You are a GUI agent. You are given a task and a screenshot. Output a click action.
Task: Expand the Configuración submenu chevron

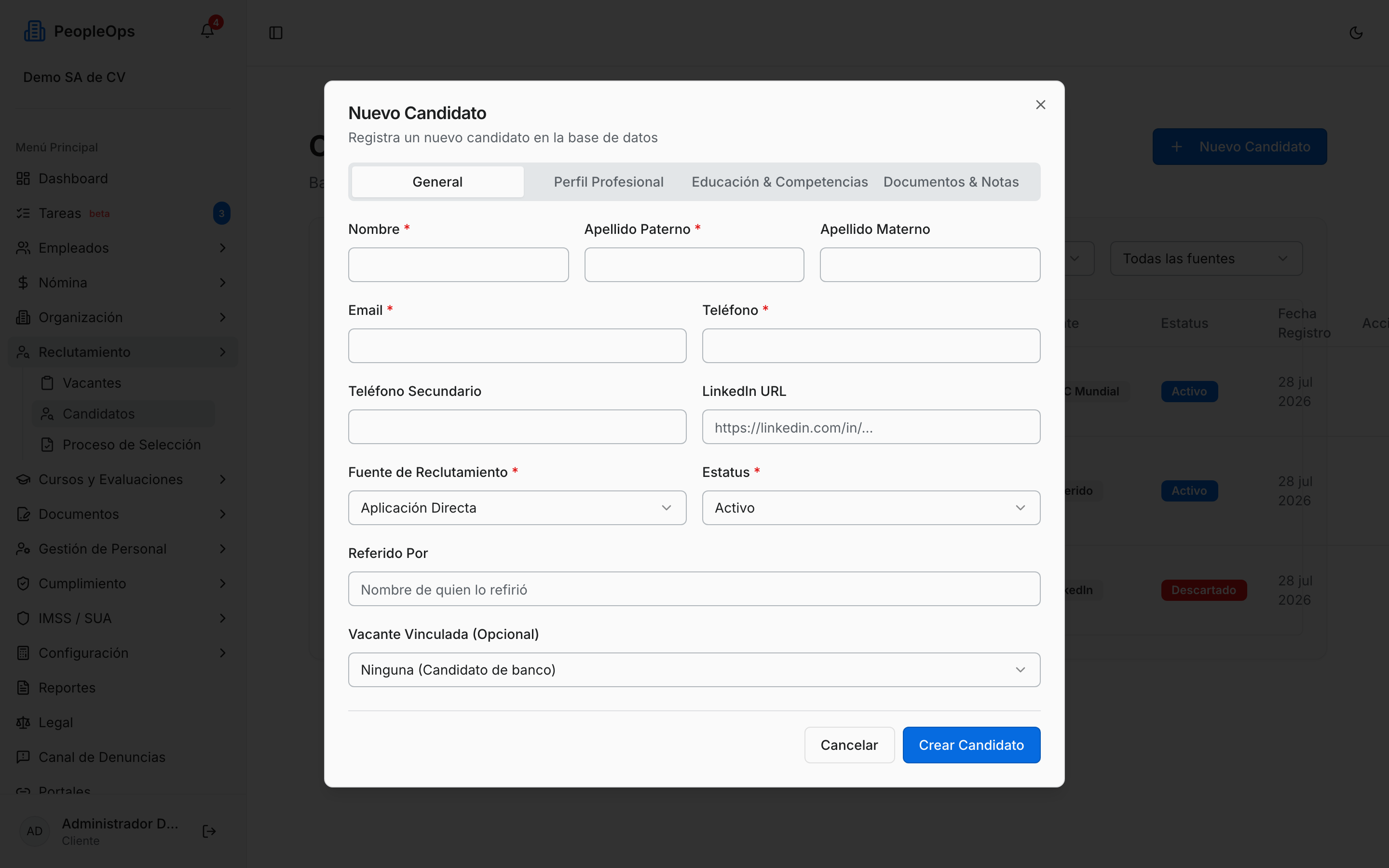click(x=223, y=653)
